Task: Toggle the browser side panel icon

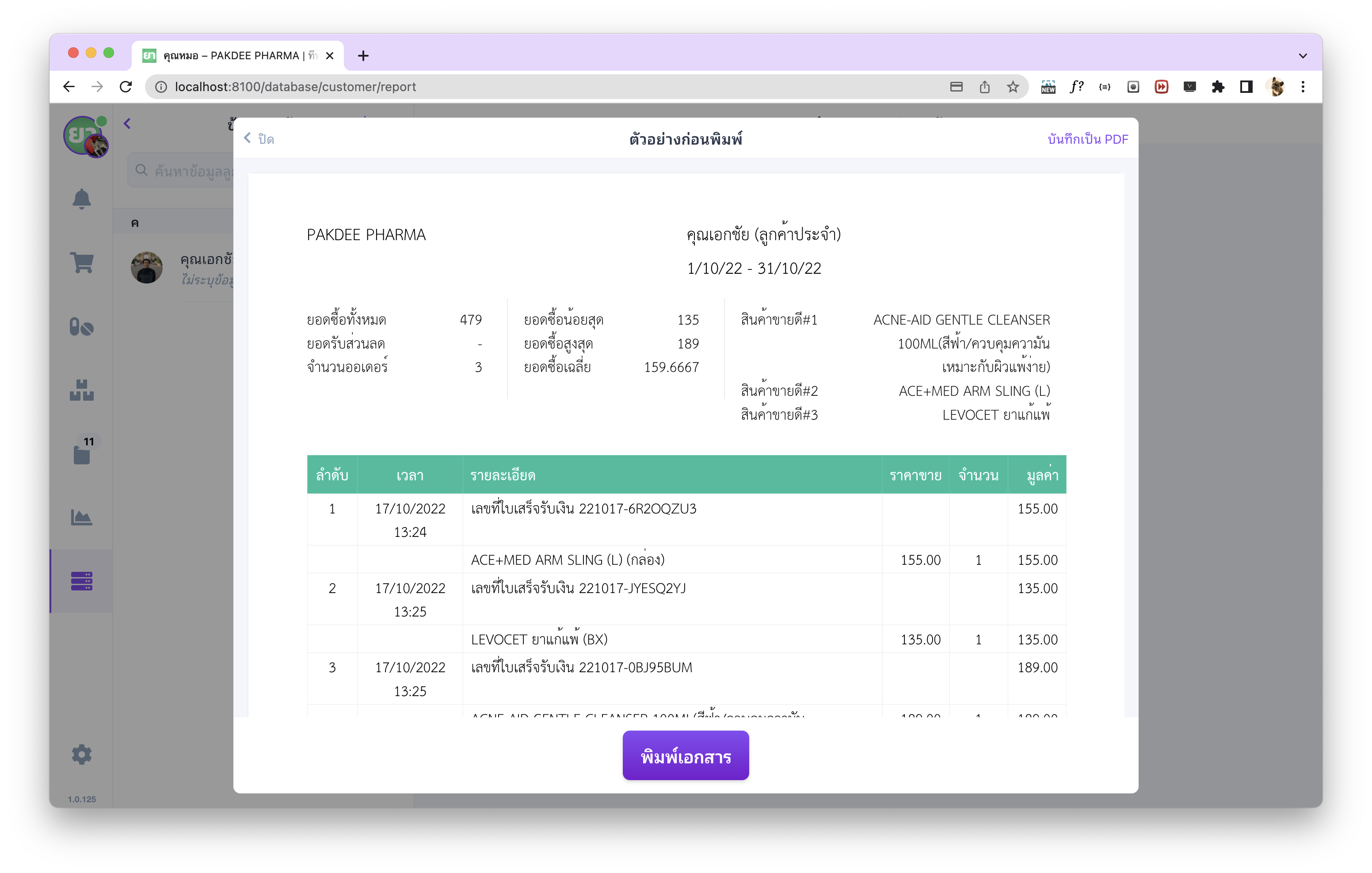Action: [x=1246, y=87]
